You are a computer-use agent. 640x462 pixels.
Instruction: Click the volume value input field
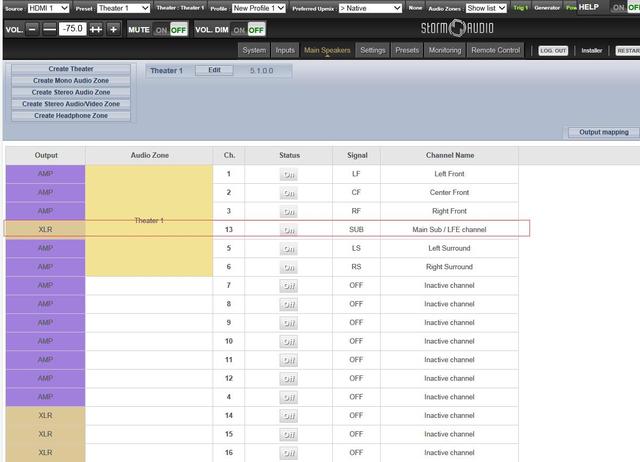pyautogui.click(x=73, y=30)
